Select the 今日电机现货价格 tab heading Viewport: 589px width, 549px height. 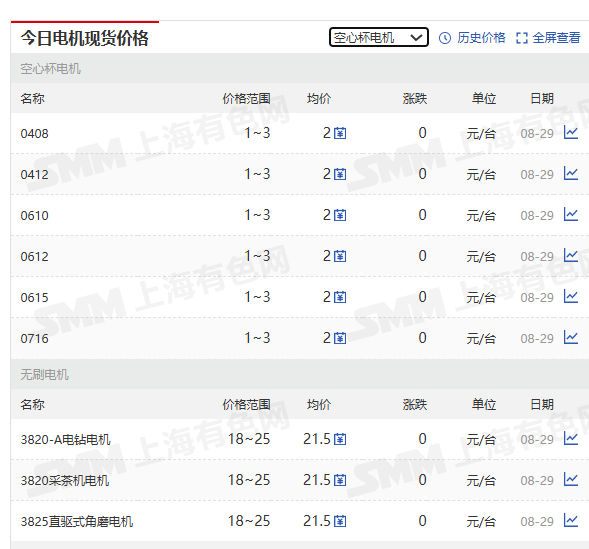click(85, 38)
